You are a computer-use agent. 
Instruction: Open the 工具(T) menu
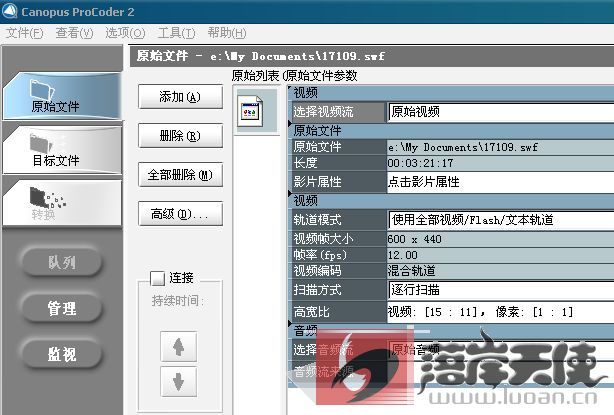[x=176, y=33]
